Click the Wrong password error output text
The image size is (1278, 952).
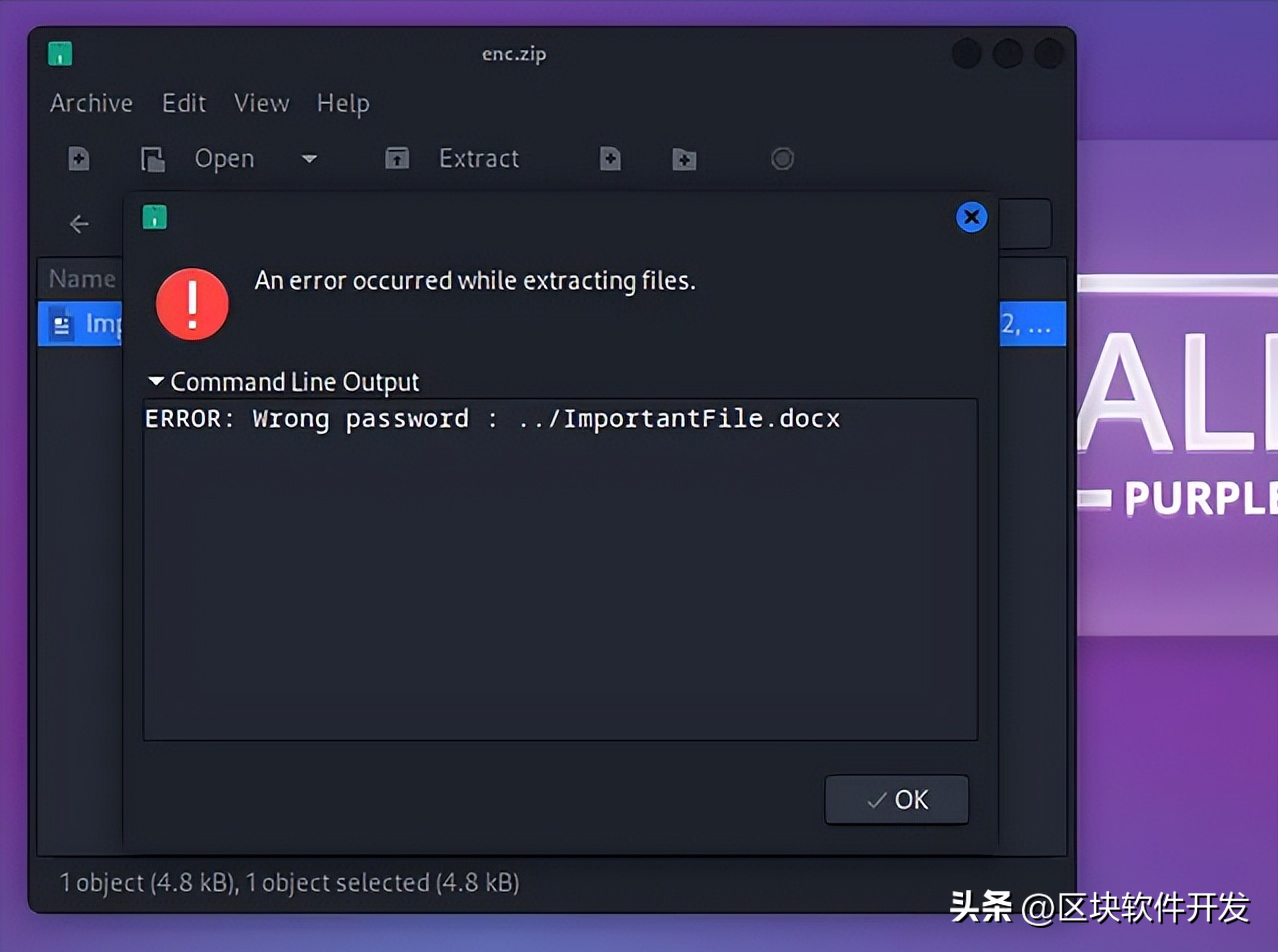pyautogui.click(x=492, y=419)
